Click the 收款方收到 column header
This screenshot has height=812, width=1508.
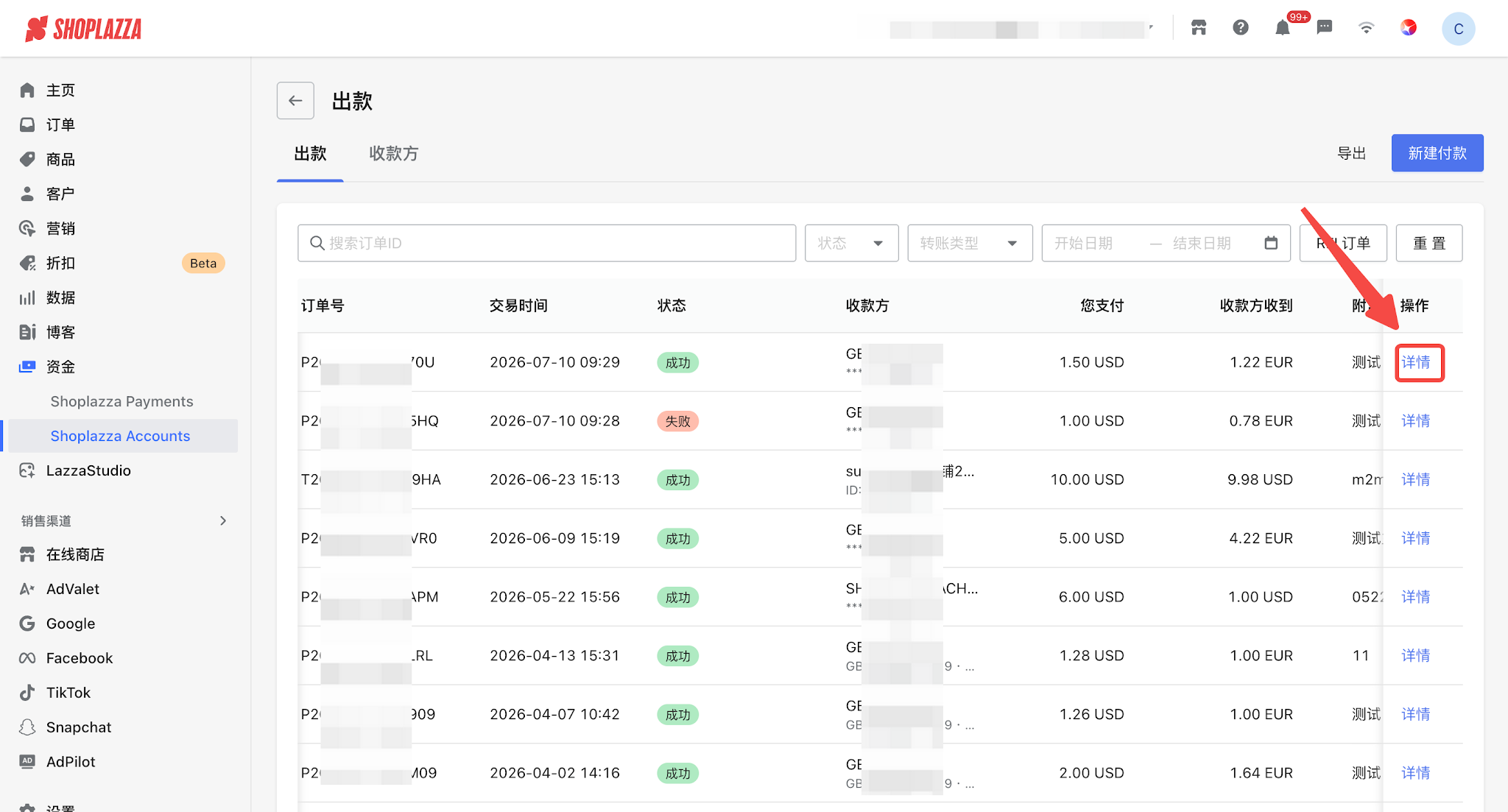click(1256, 306)
